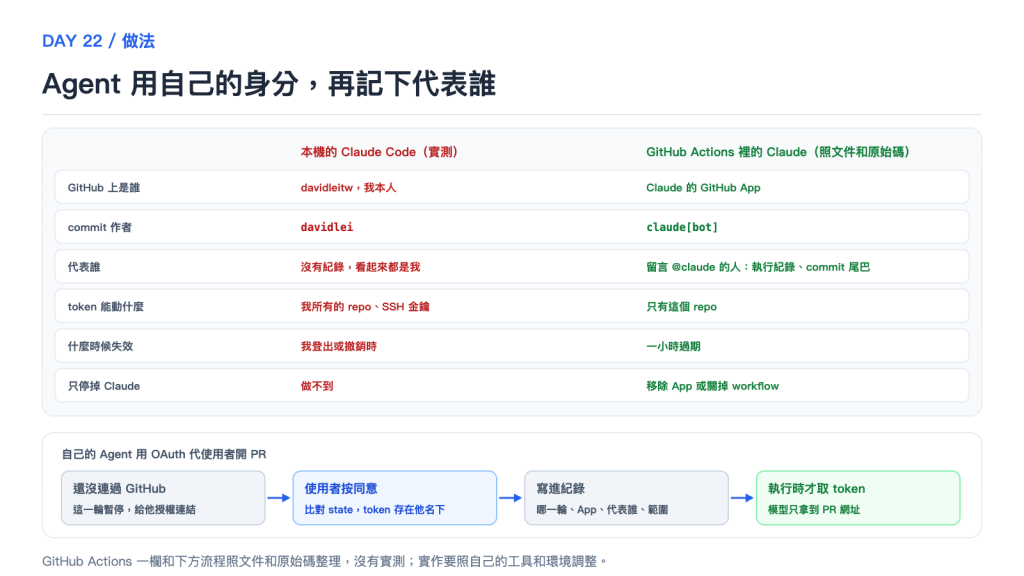
Task: Select the row label 'token 能動什麼'
Action: 105,307
